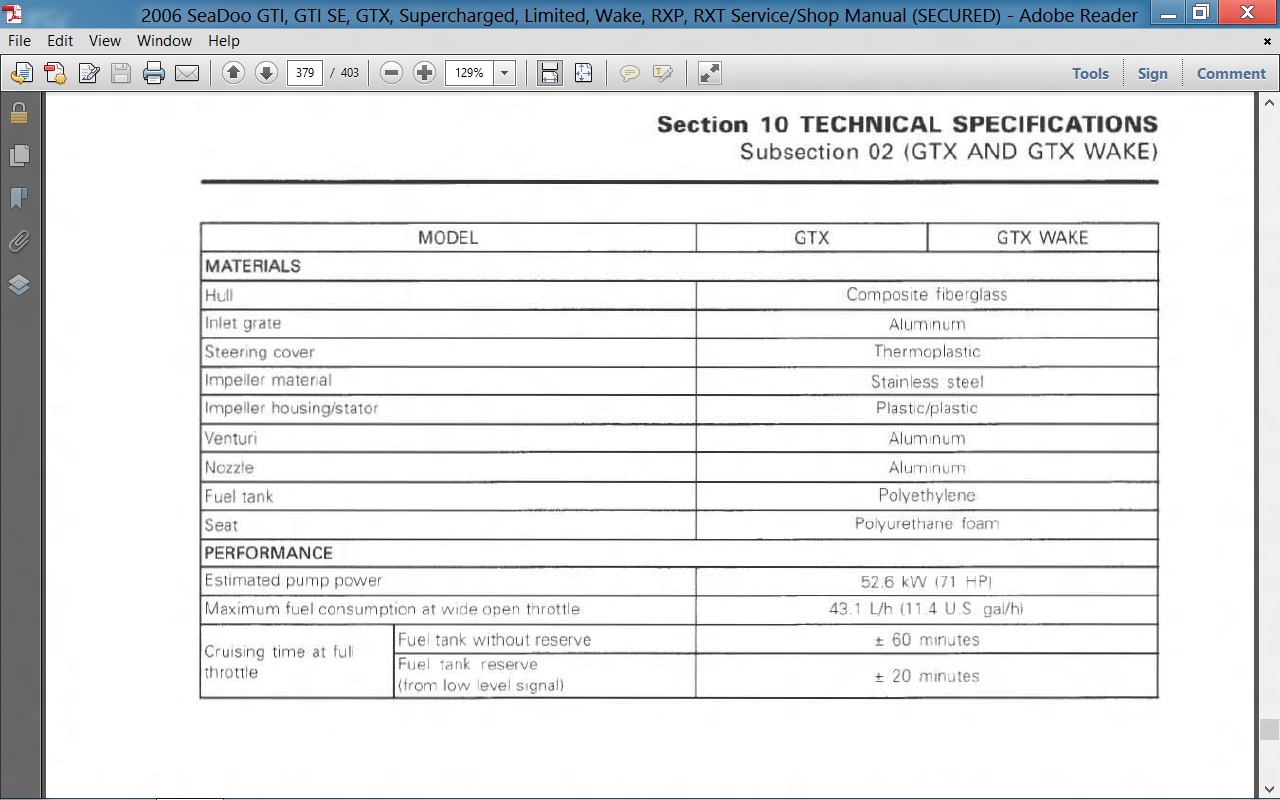The height and width of the screenshot is (800, 1280).
Task: Open the View menu
Action: click(105, 41)
